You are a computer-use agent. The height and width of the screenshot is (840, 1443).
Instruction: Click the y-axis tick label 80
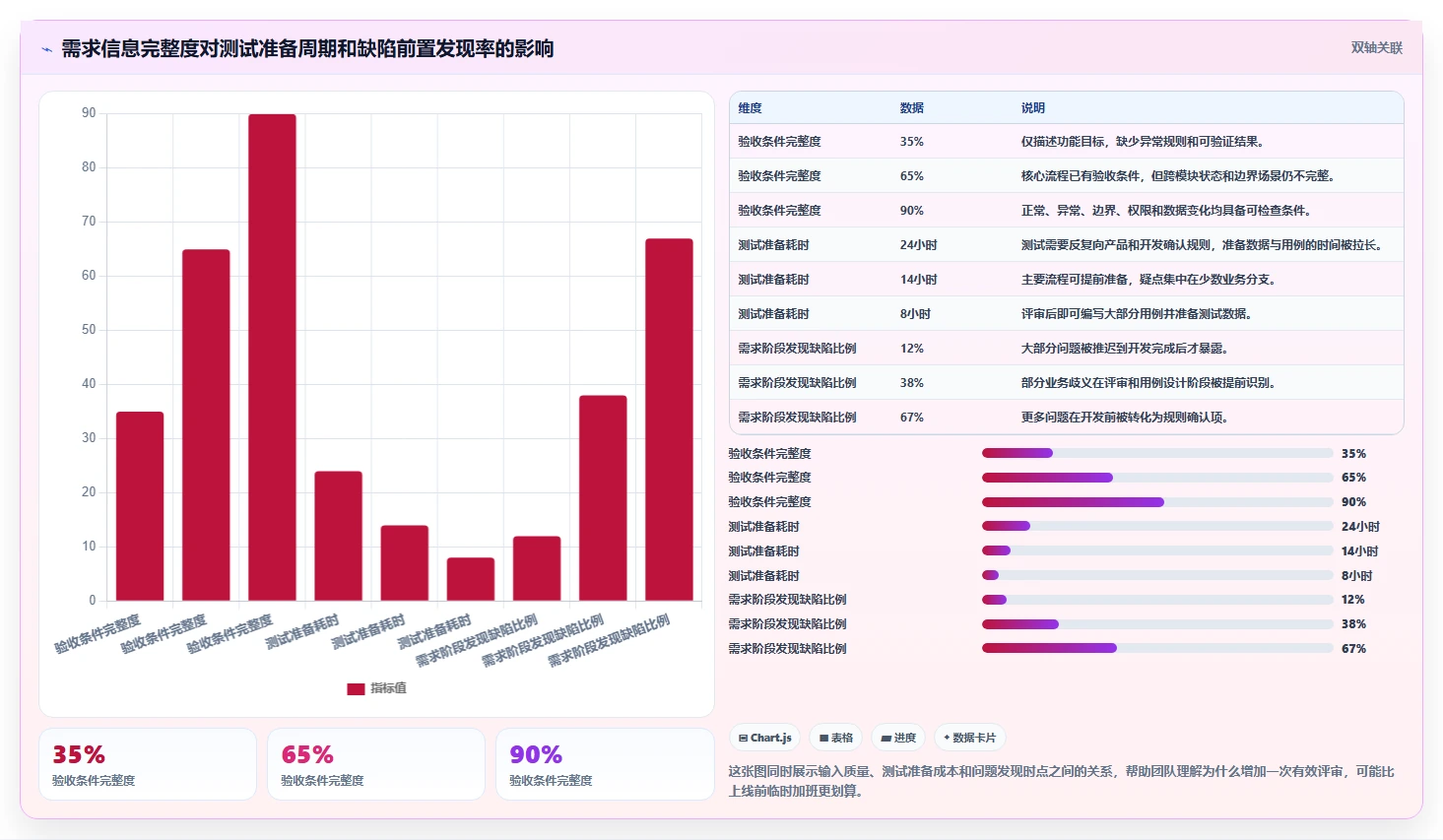coord(89,167)
